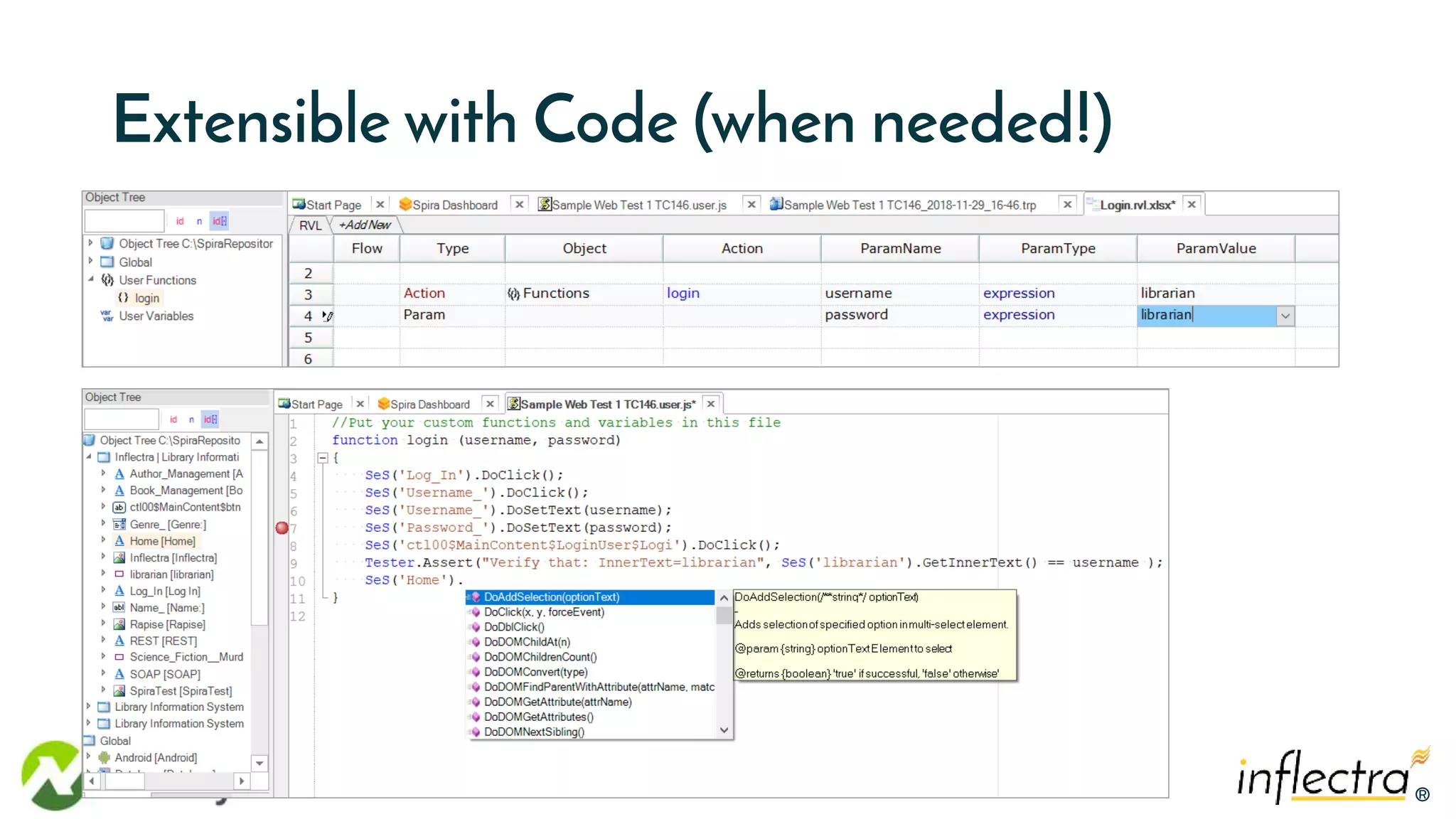Click the Functions icon in the Object column of row 3
The image size is (1456, 819).
pyautogui.click(x=513, y=294)
